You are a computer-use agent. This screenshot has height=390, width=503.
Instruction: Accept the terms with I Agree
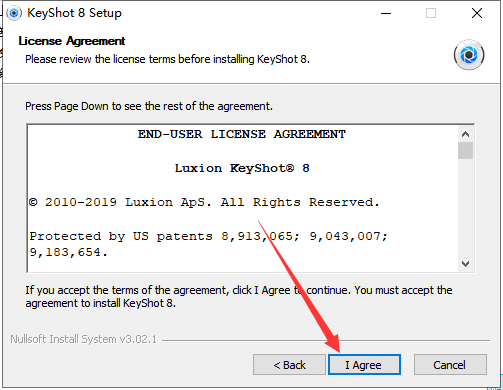(x=364, y=365)
